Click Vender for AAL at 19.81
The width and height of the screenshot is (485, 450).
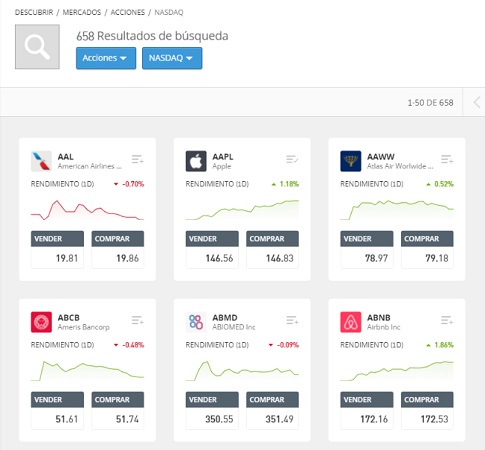[57, 249]
